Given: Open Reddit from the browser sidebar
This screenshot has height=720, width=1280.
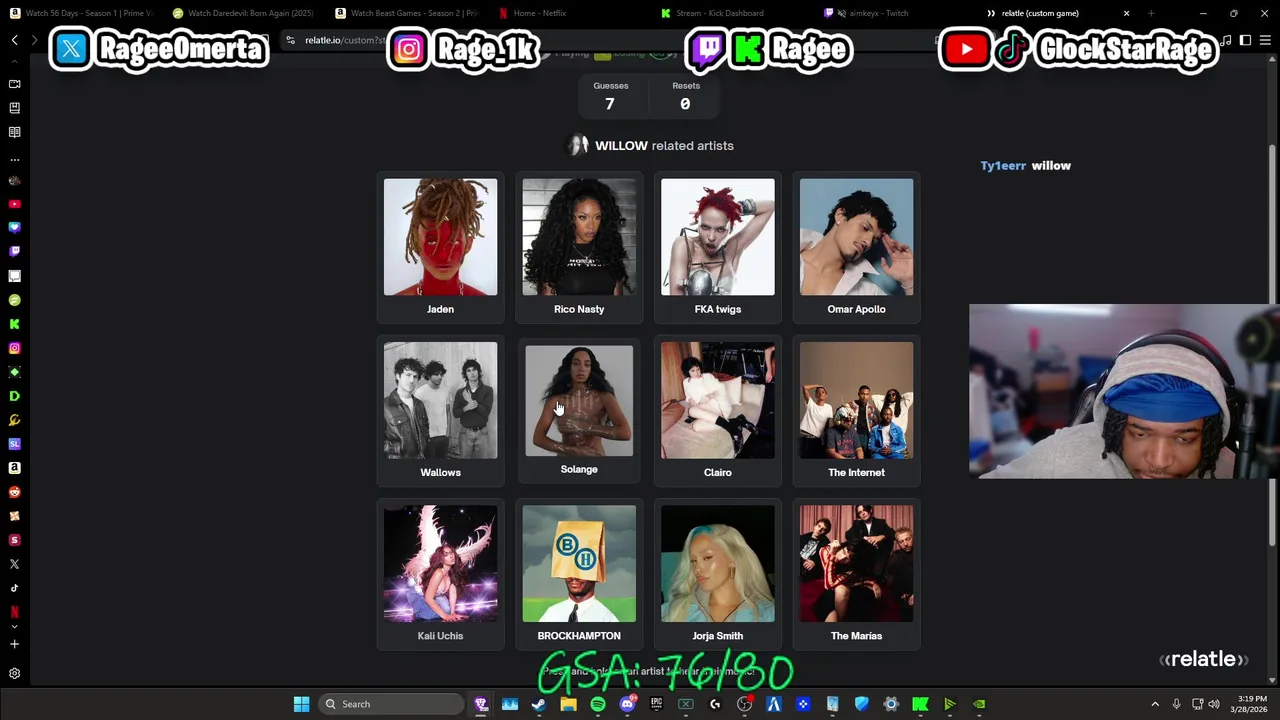Looking at the screenshot, I should (x=14, y=492).
